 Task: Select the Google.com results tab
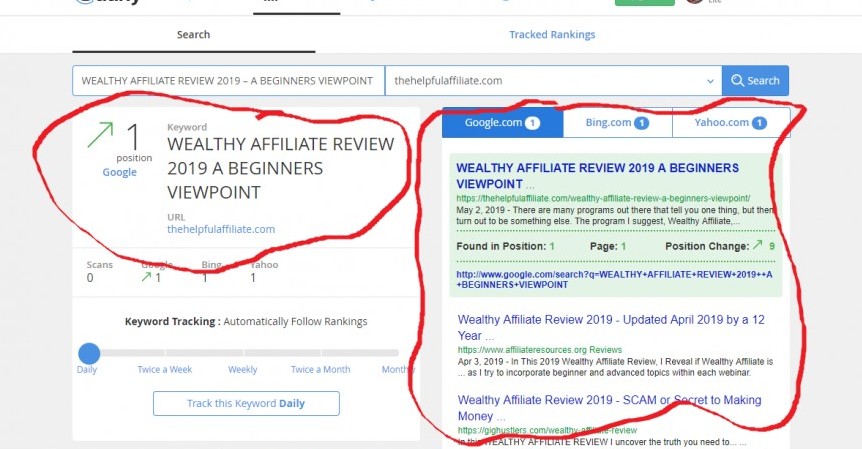click(502, 123)
